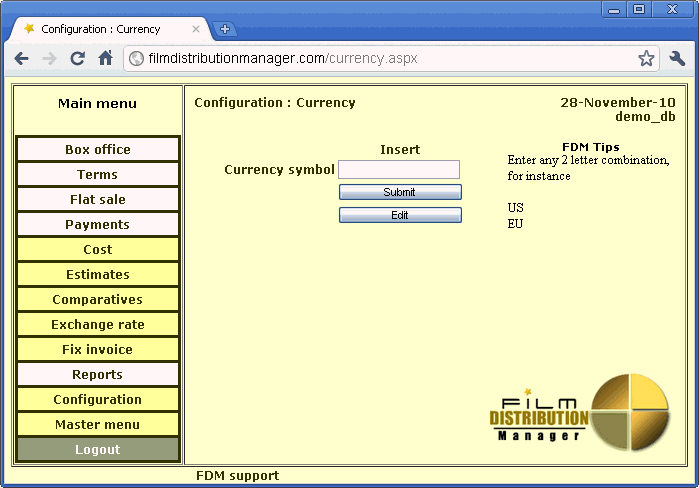
Task: Select Terms in the main menu
Action: coord(98,175)
